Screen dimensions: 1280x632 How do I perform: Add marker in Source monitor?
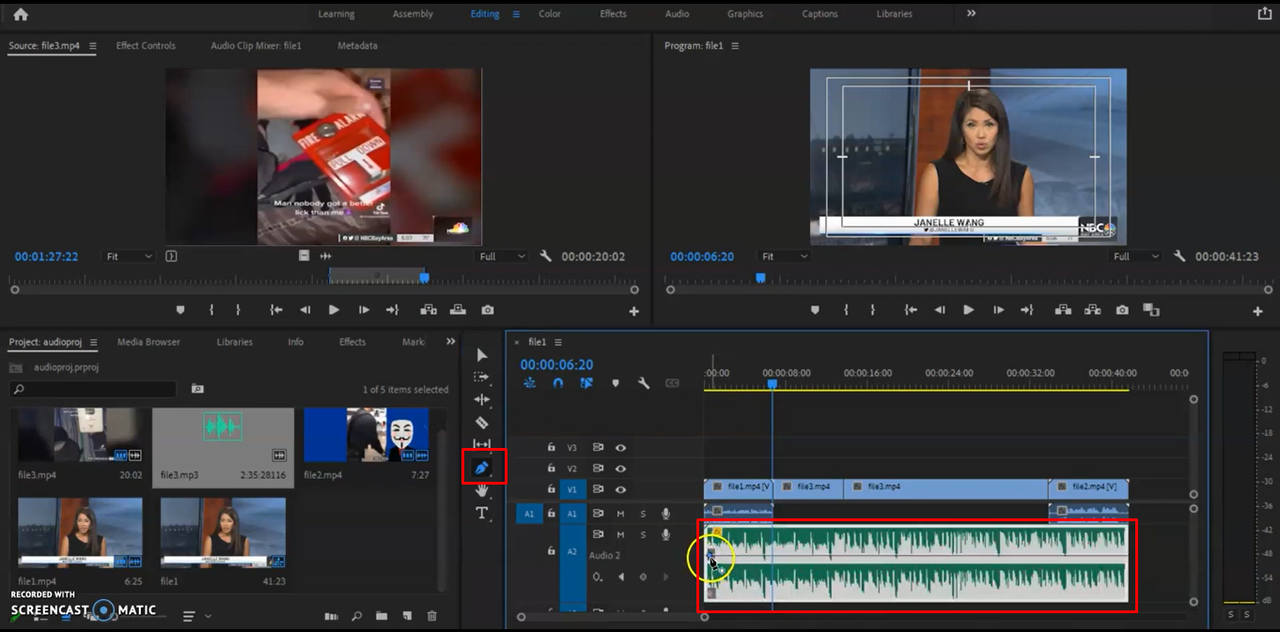click(181, 310)
